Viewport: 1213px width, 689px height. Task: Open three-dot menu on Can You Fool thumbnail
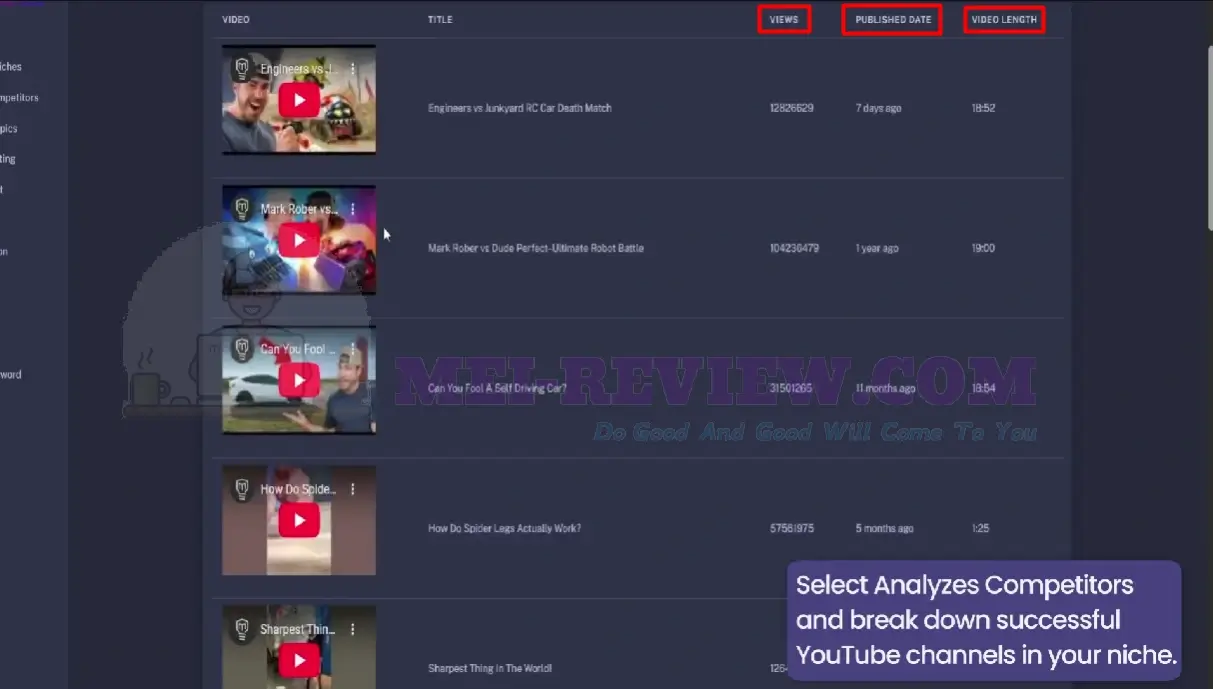[x=353, y=349]
